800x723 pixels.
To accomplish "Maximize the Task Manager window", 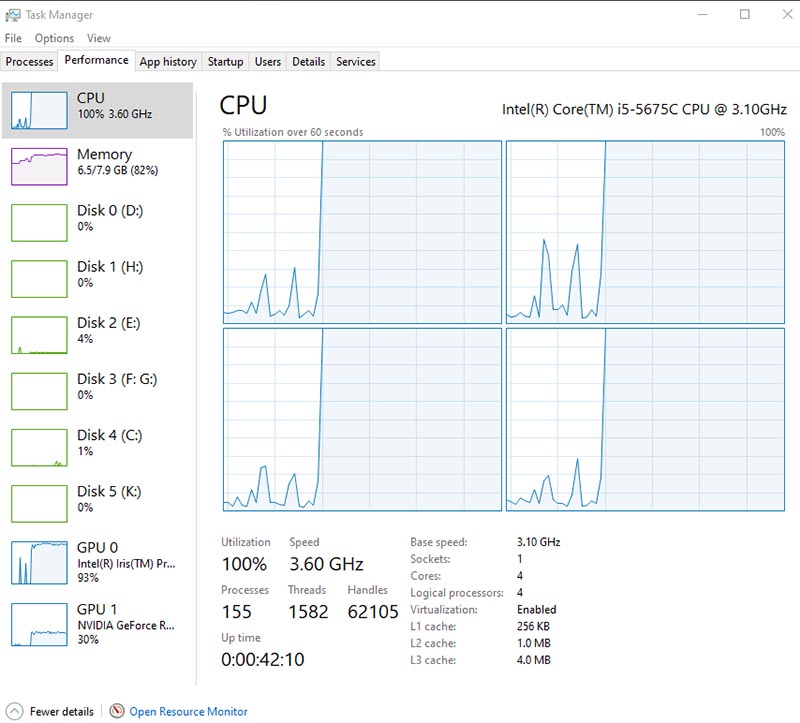I will pyautogui.click(x=745, y=14).
